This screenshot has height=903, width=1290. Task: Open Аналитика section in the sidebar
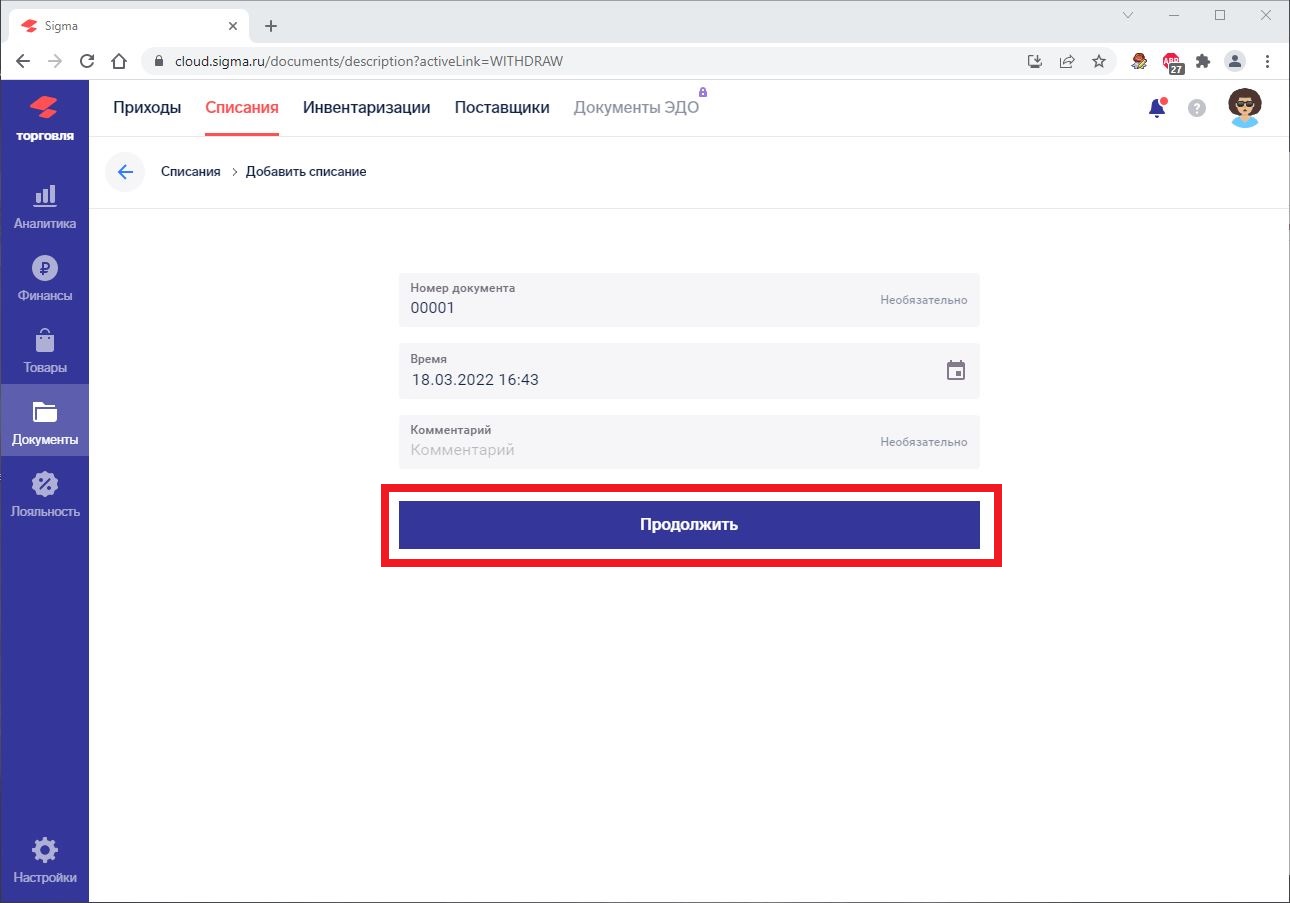pyautogui.click(x=44, y=206)
